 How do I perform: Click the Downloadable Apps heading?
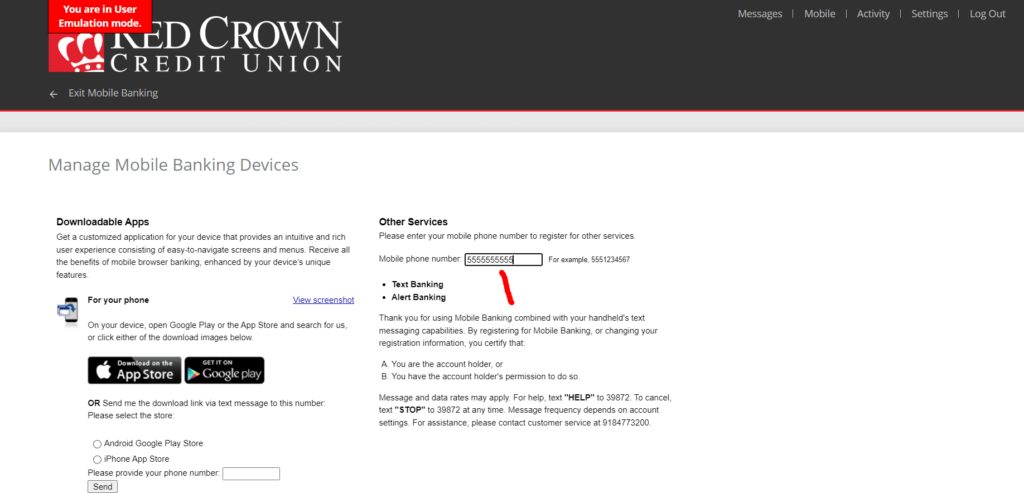[x=103, y=222]
